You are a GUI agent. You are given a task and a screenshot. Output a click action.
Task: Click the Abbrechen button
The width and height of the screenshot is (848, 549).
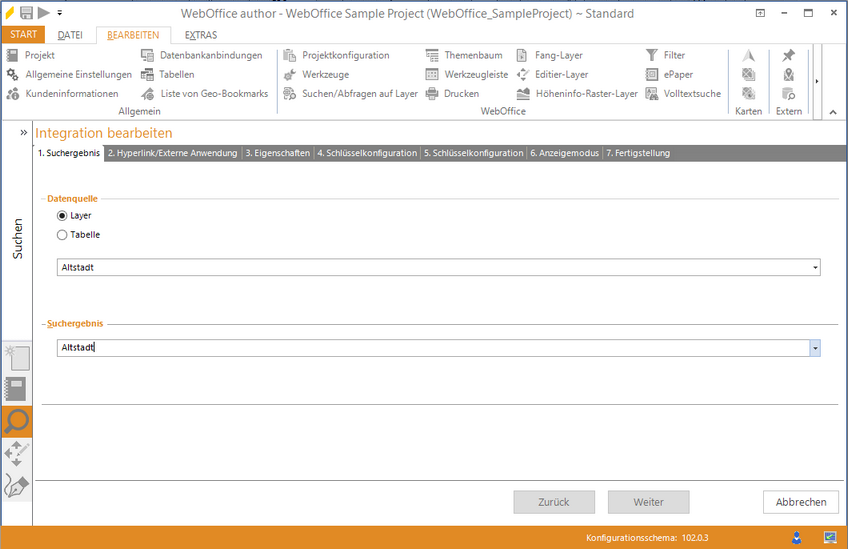point(800,502)
